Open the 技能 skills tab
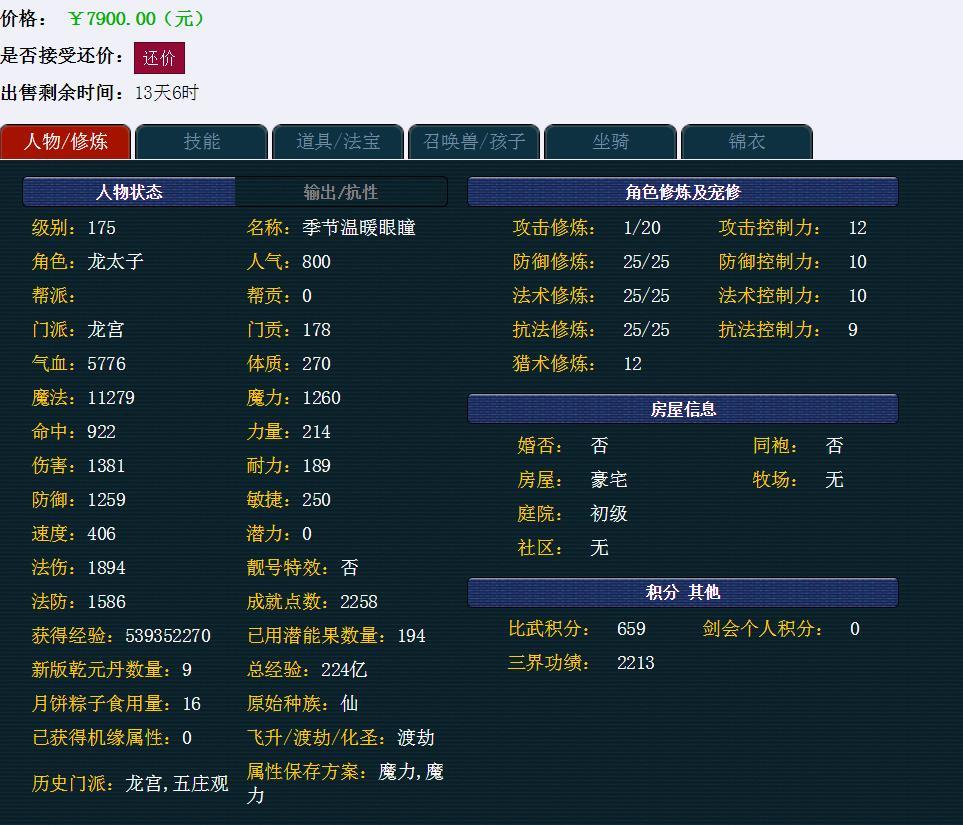The image size is (963, 825). click(x=202, y=142)
